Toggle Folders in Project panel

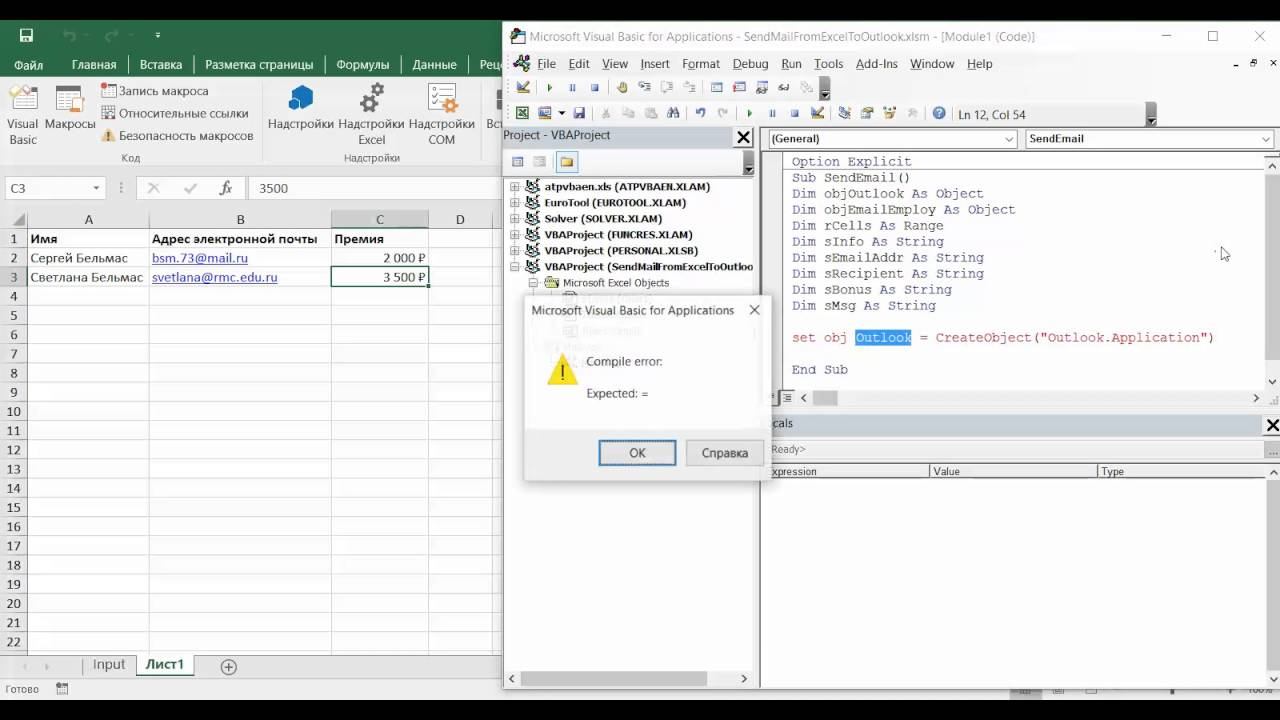pyautogui.click(x=567, y=162)
